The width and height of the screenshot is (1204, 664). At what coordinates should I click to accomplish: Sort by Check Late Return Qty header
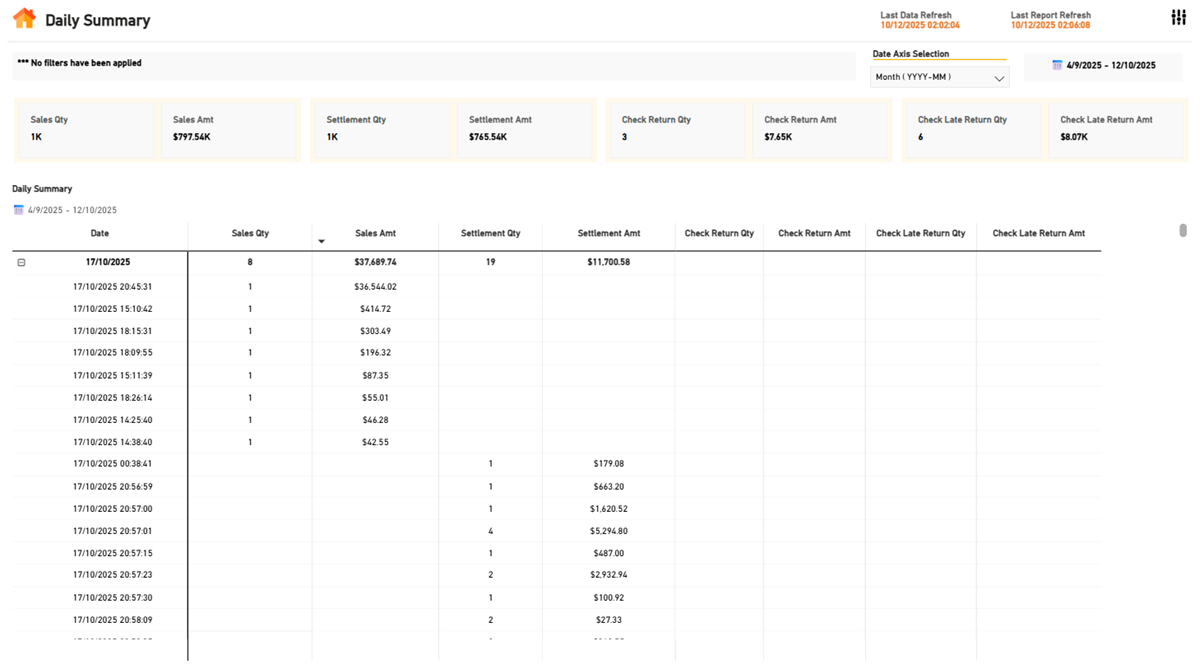click(920, 233)
